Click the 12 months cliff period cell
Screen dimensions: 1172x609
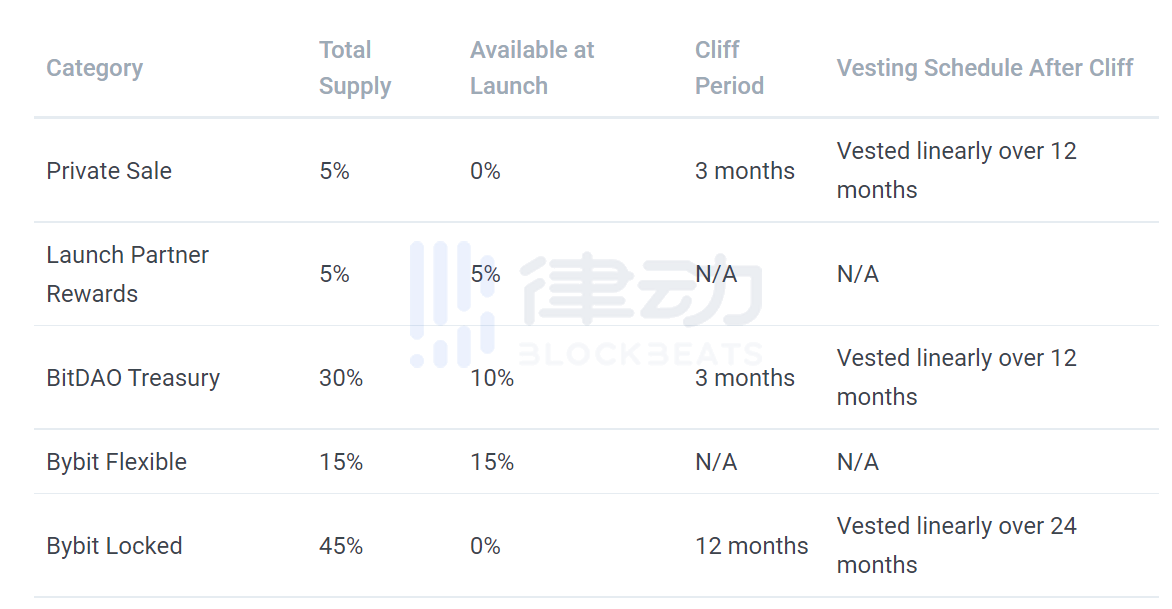click(751, 546)
